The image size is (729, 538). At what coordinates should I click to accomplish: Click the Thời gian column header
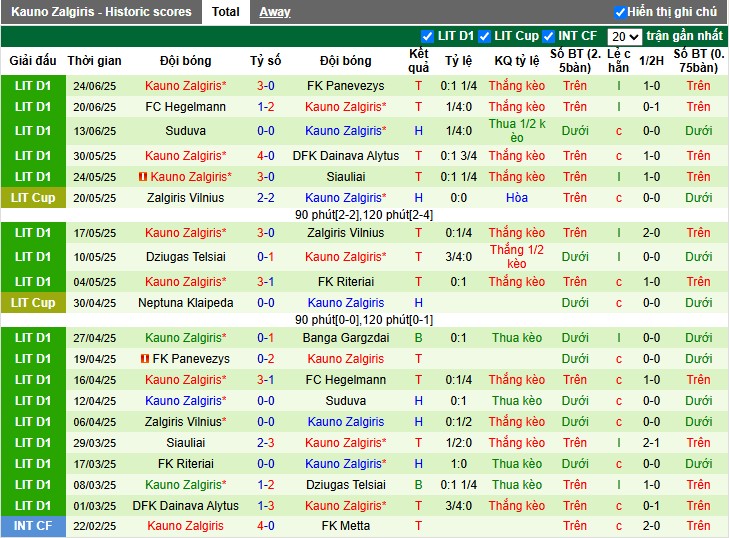click(x=94, y=60)
